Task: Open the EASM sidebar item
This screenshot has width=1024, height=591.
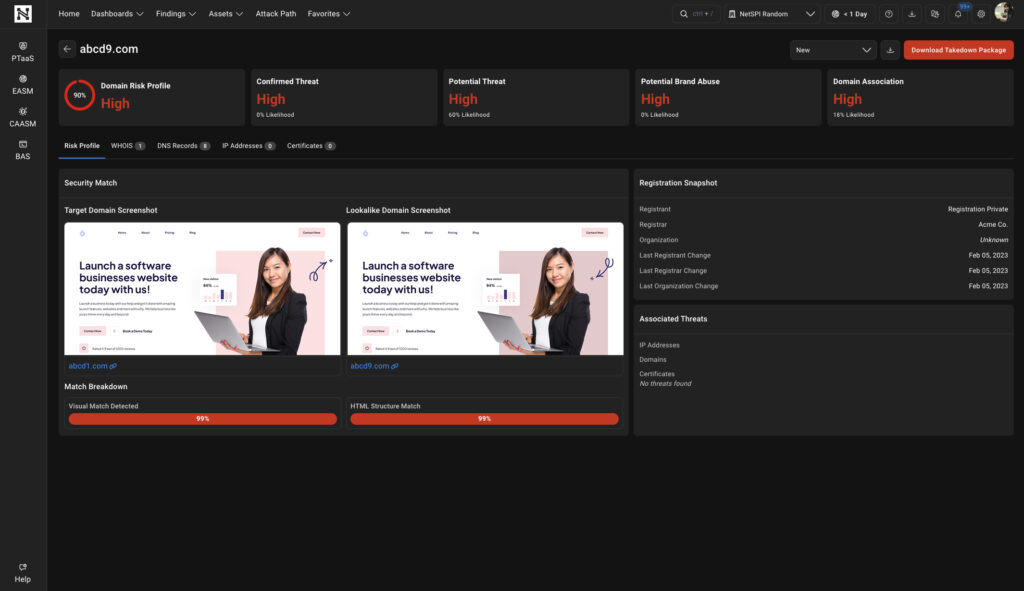Action: [x=23, y=84]
